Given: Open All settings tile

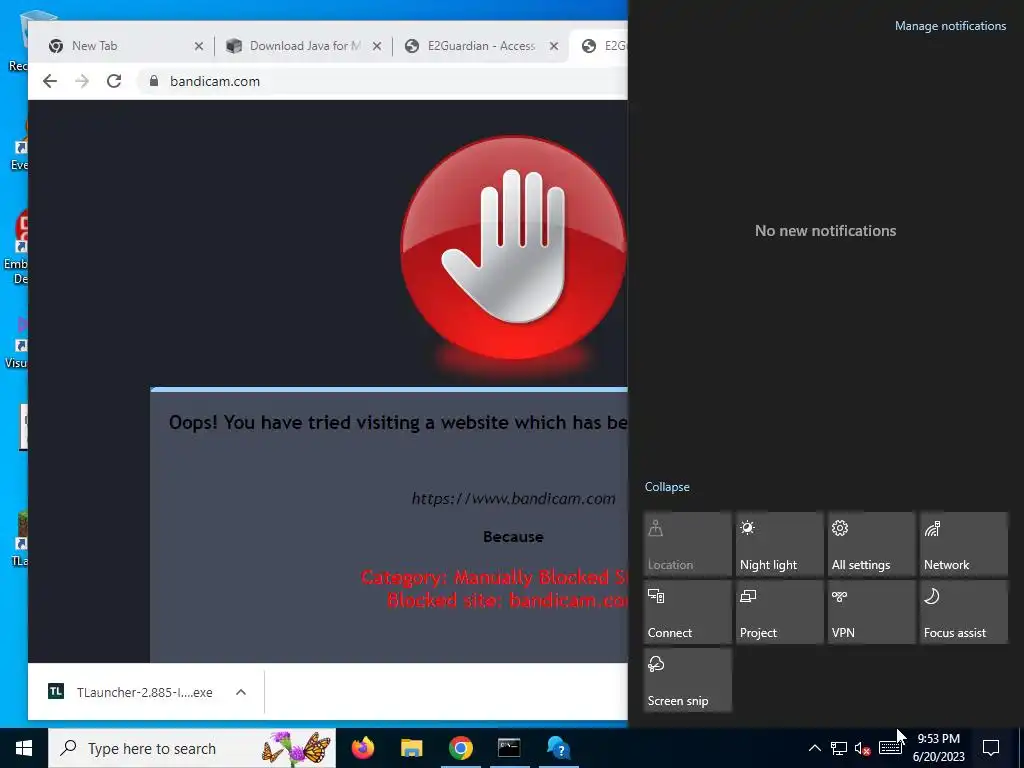Looking at the screenshot, I should click(872, 544).
